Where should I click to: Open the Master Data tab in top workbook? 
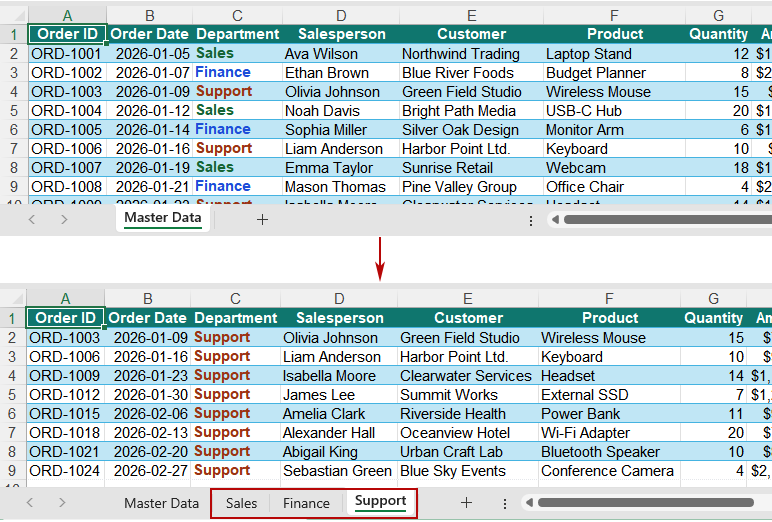pyautogui.click(x=162, y=218)
